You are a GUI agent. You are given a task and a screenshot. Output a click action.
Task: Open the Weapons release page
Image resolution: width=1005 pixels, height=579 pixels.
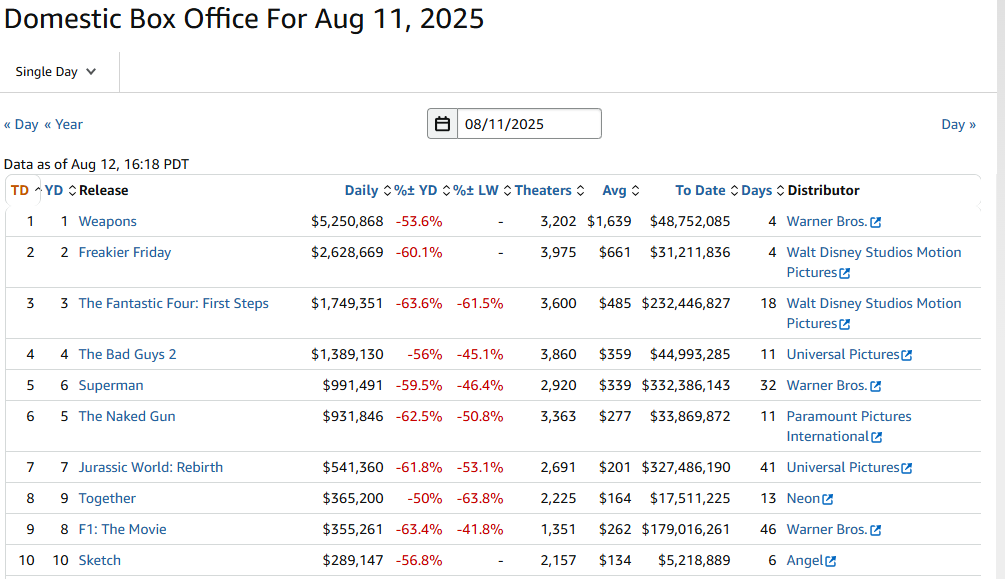pos(108,221)
